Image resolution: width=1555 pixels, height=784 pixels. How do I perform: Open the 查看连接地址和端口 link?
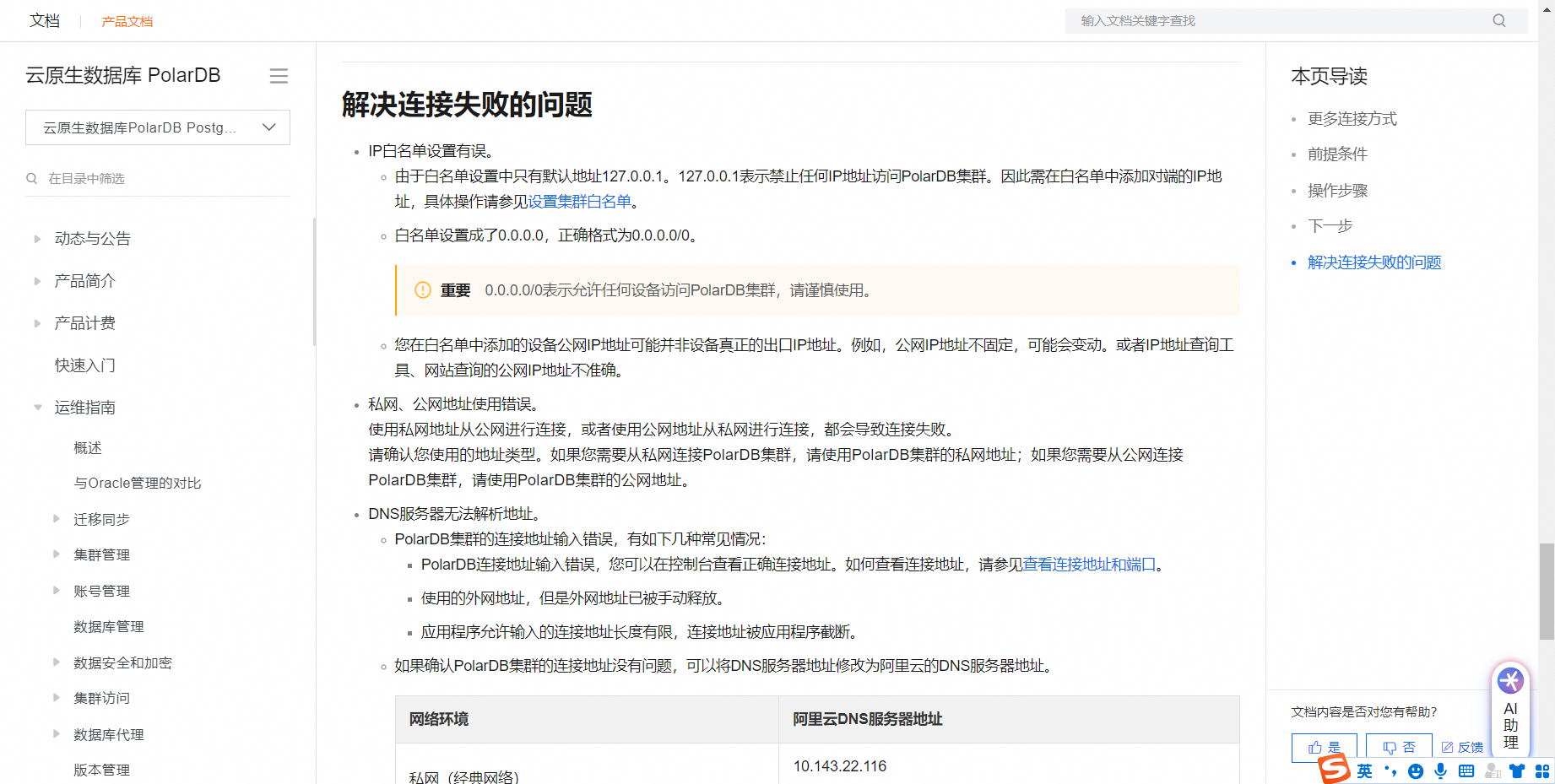[1090, 565]
